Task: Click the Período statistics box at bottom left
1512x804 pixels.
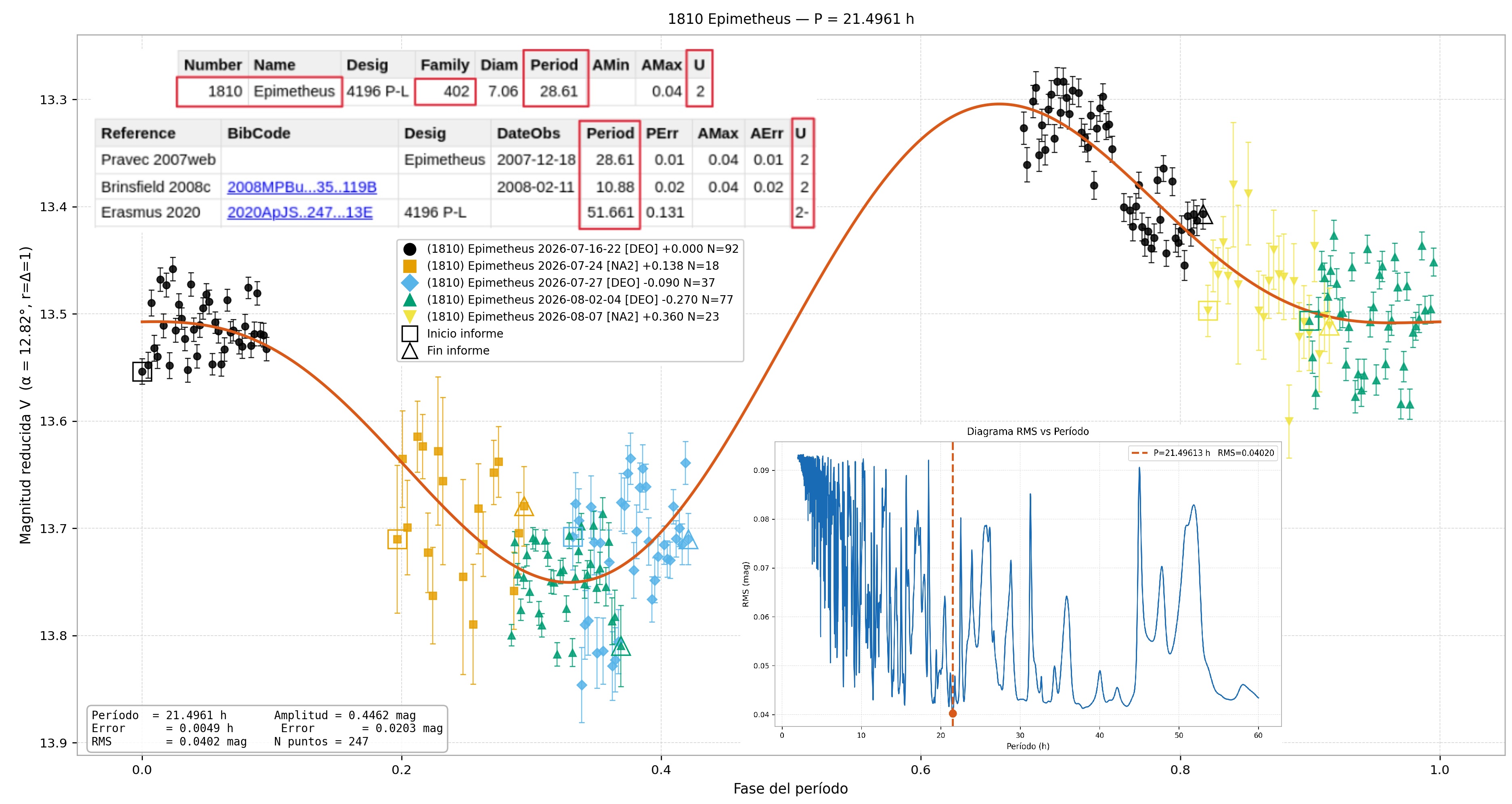Action: 267,728
